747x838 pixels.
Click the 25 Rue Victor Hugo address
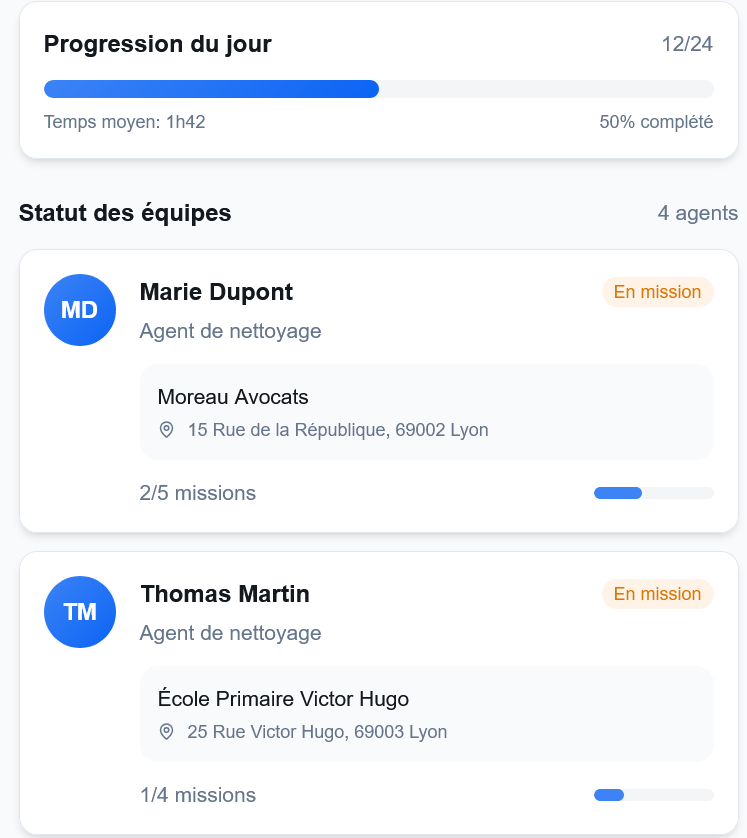coord(317,732)
